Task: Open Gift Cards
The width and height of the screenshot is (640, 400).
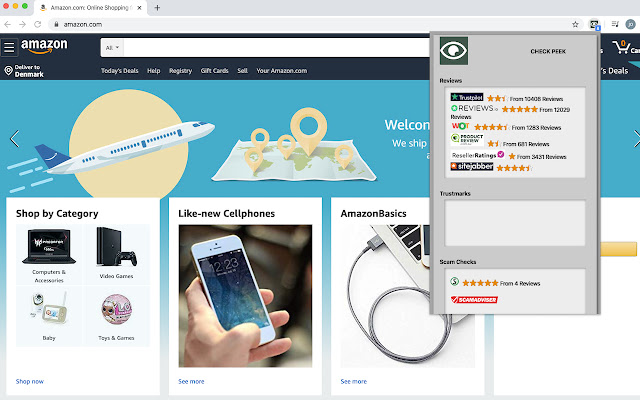Action: click(214, 71)
